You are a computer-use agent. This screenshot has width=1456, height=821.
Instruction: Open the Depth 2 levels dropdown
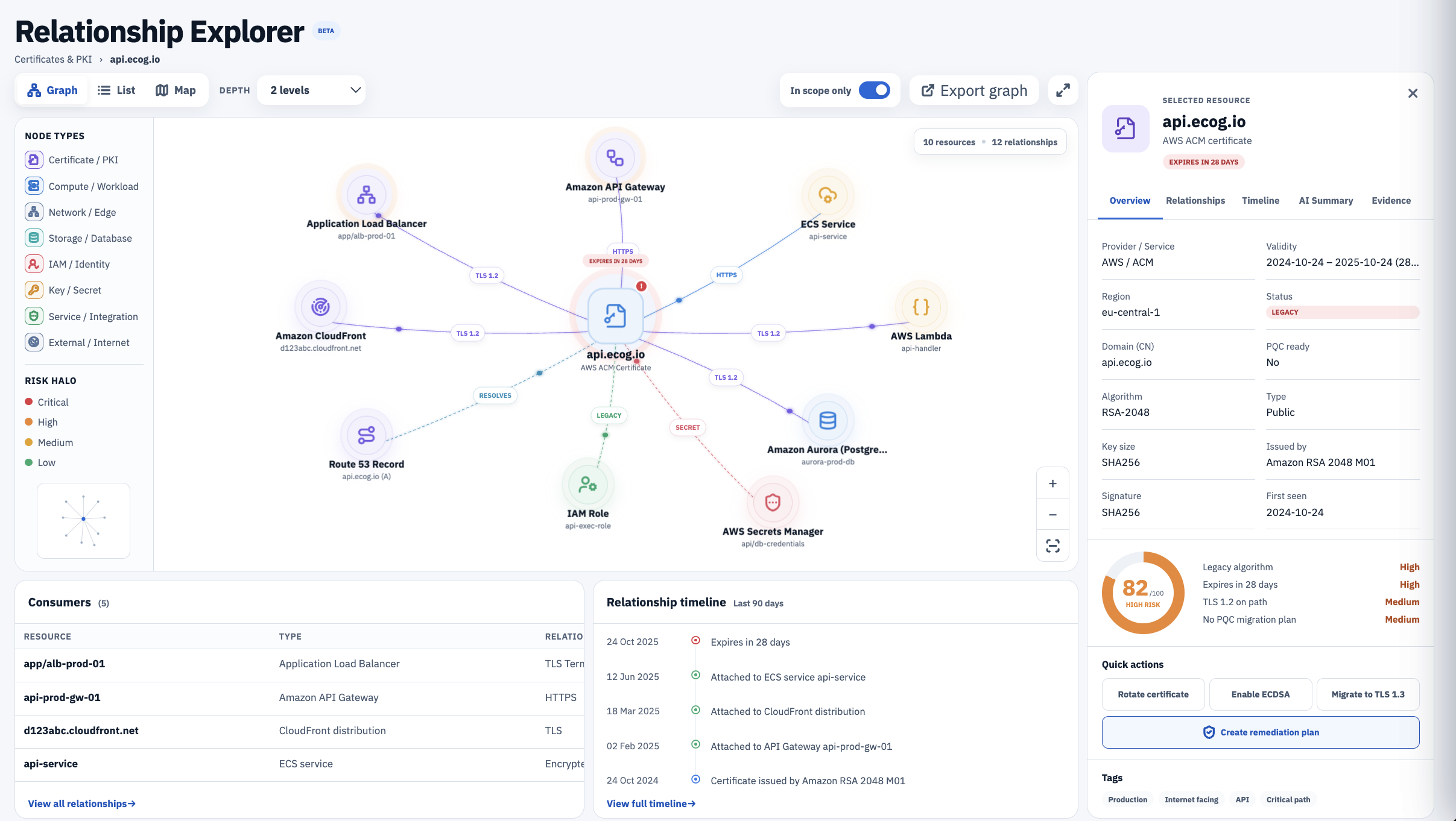tap(311, 90)
